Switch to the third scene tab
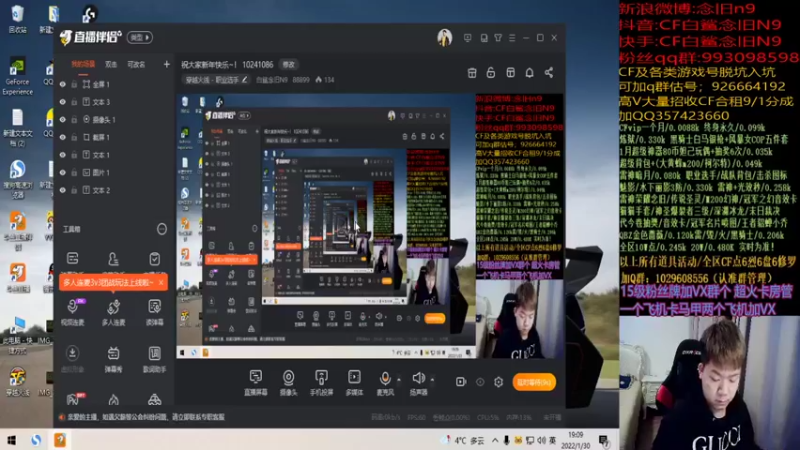 (x=136, y=64)
